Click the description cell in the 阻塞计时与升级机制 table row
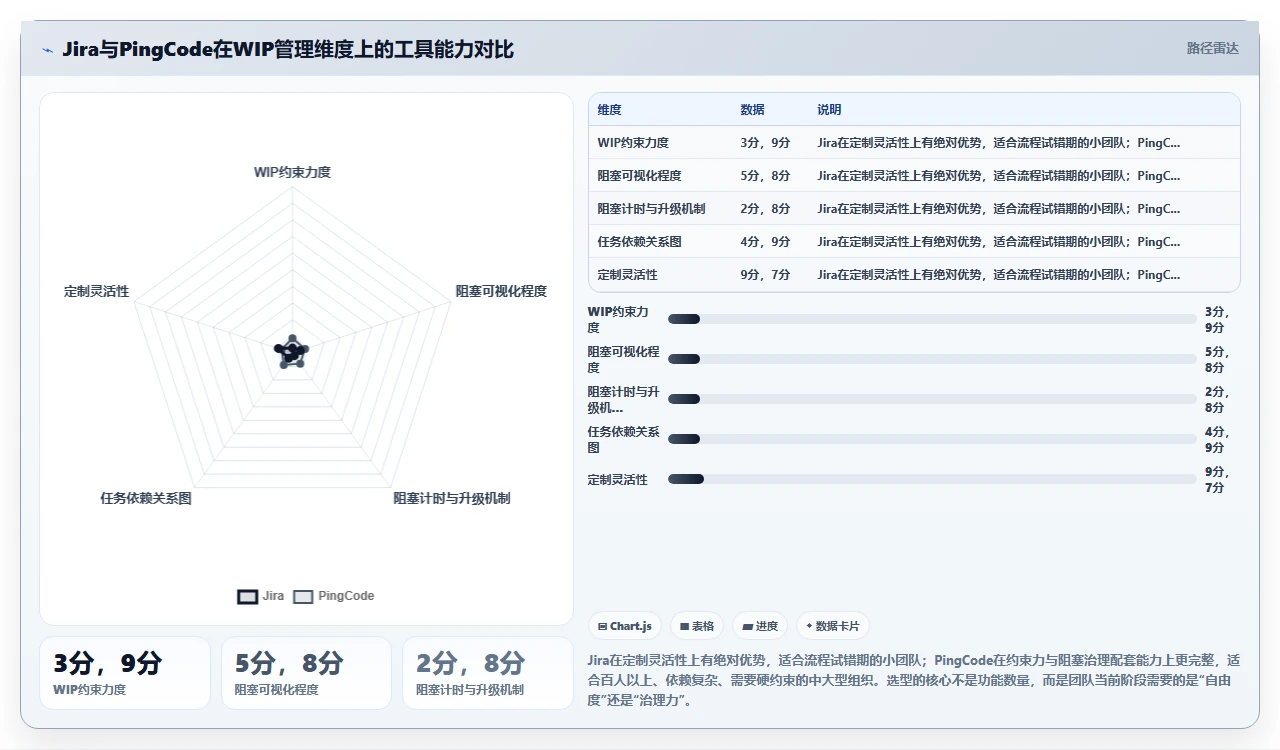This screenshot has width=1280, height=750. click(x=1024, y=209)
